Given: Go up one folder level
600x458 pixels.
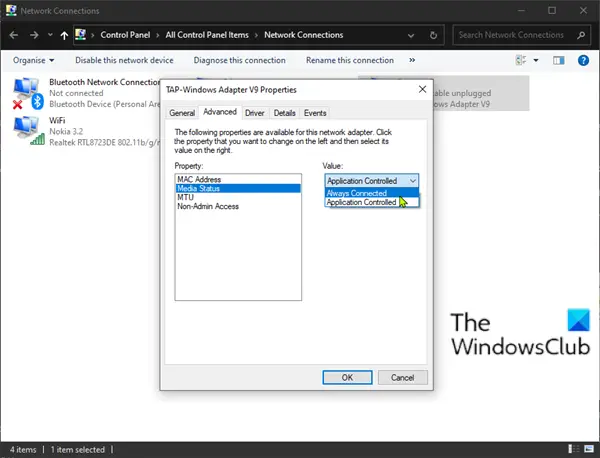Looking at the screenshot, I should point(64,35).
